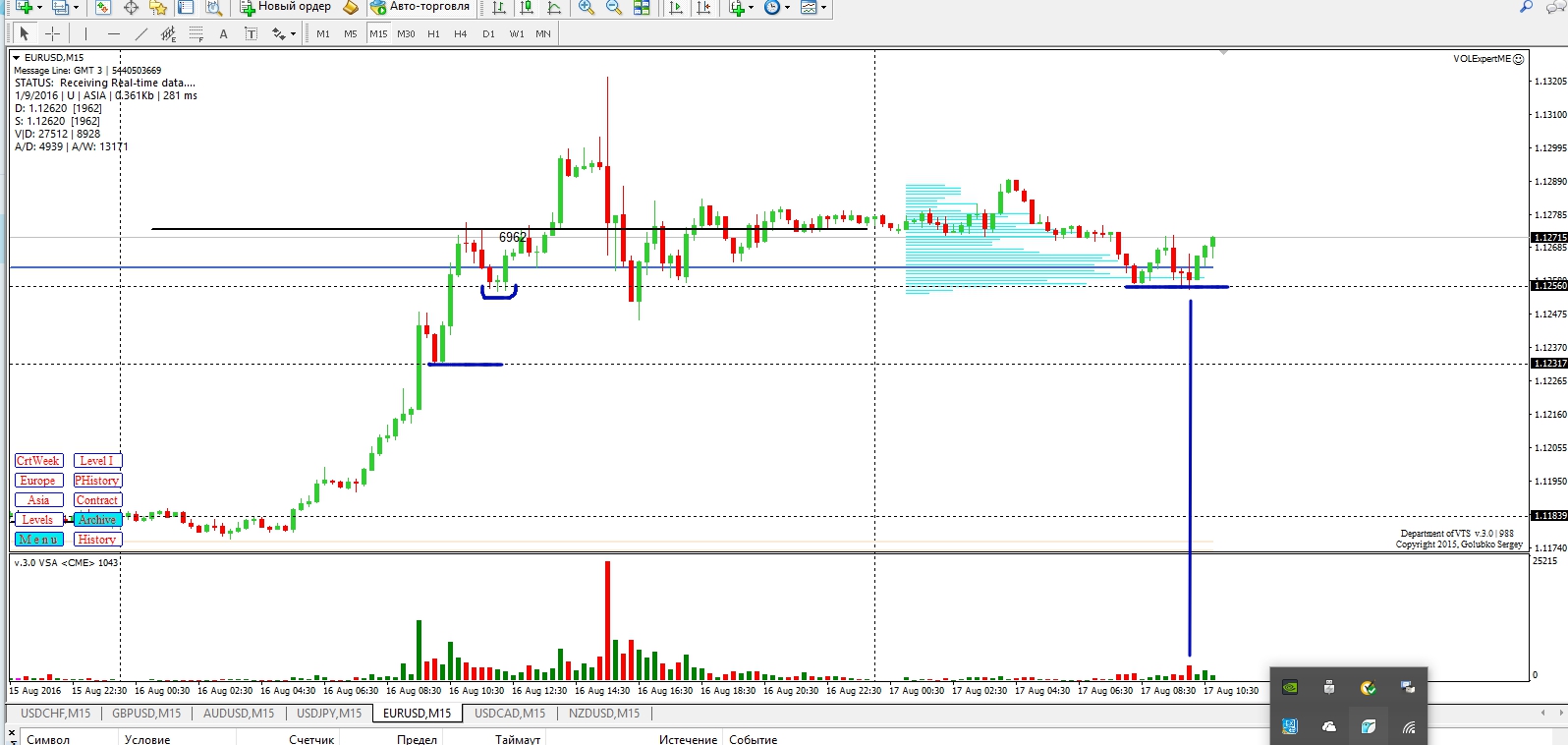This screenshot has width=1568, height=745.
Task: Click the Europe session button
Action: pyautogui.click(x=38, y=481)
